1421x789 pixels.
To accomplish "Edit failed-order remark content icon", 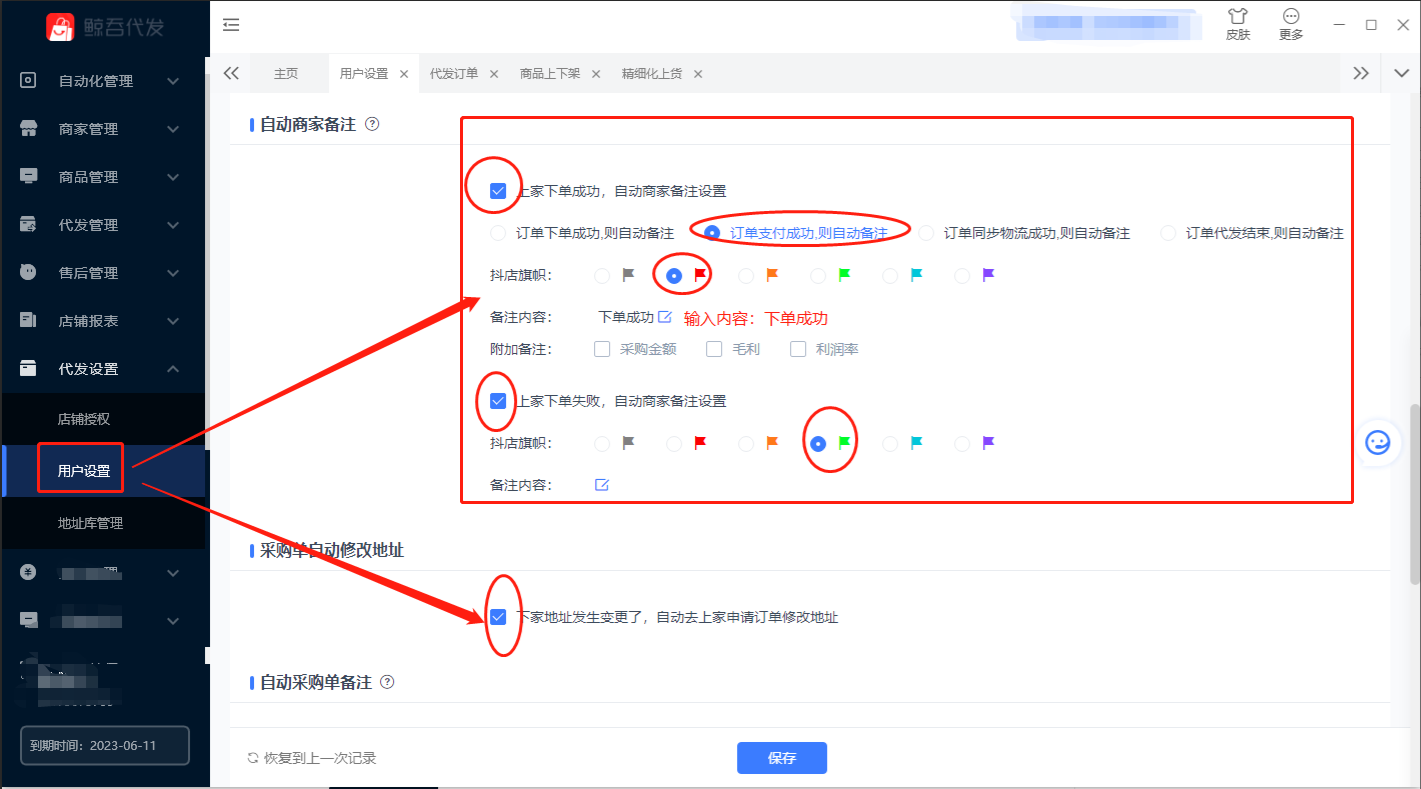I will pos(602,485).
